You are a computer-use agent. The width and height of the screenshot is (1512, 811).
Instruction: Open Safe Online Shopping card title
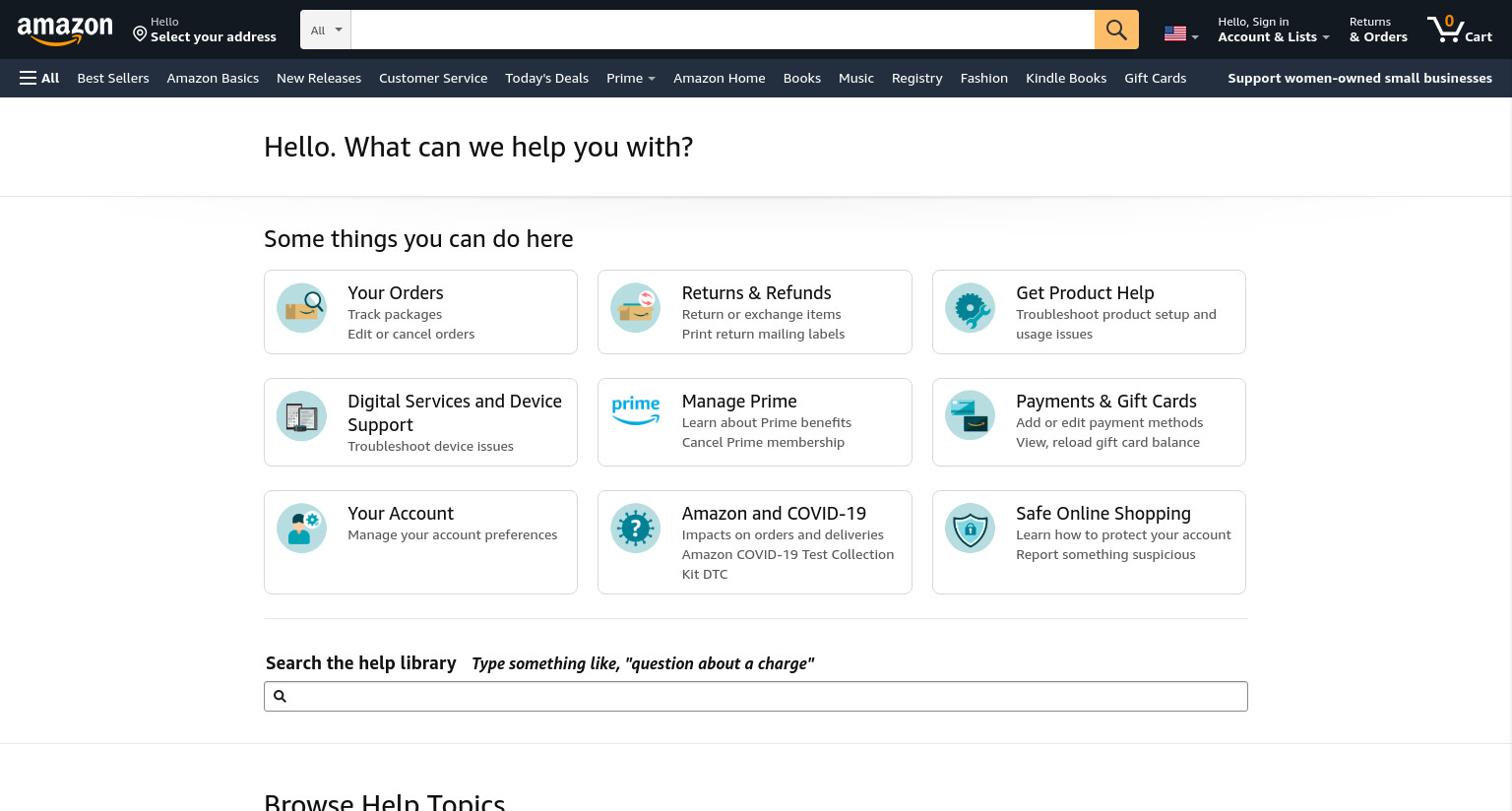click(x=1103, y=513)
